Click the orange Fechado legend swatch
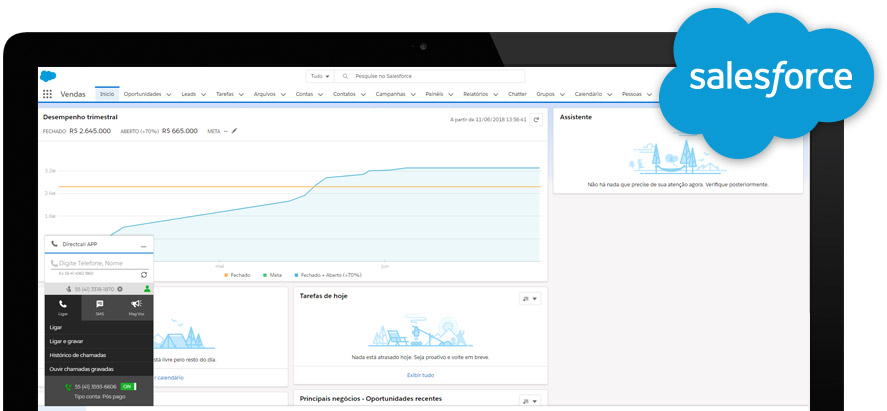Viewport: 887px width, 411px height. 226,275
